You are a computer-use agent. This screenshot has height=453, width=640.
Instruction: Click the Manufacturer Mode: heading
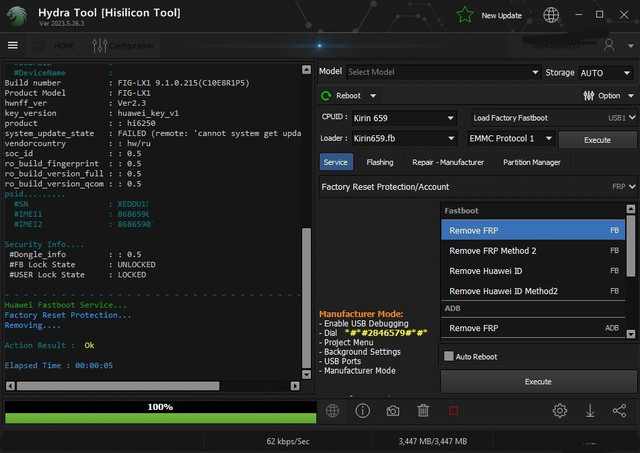tap(361, 314)
